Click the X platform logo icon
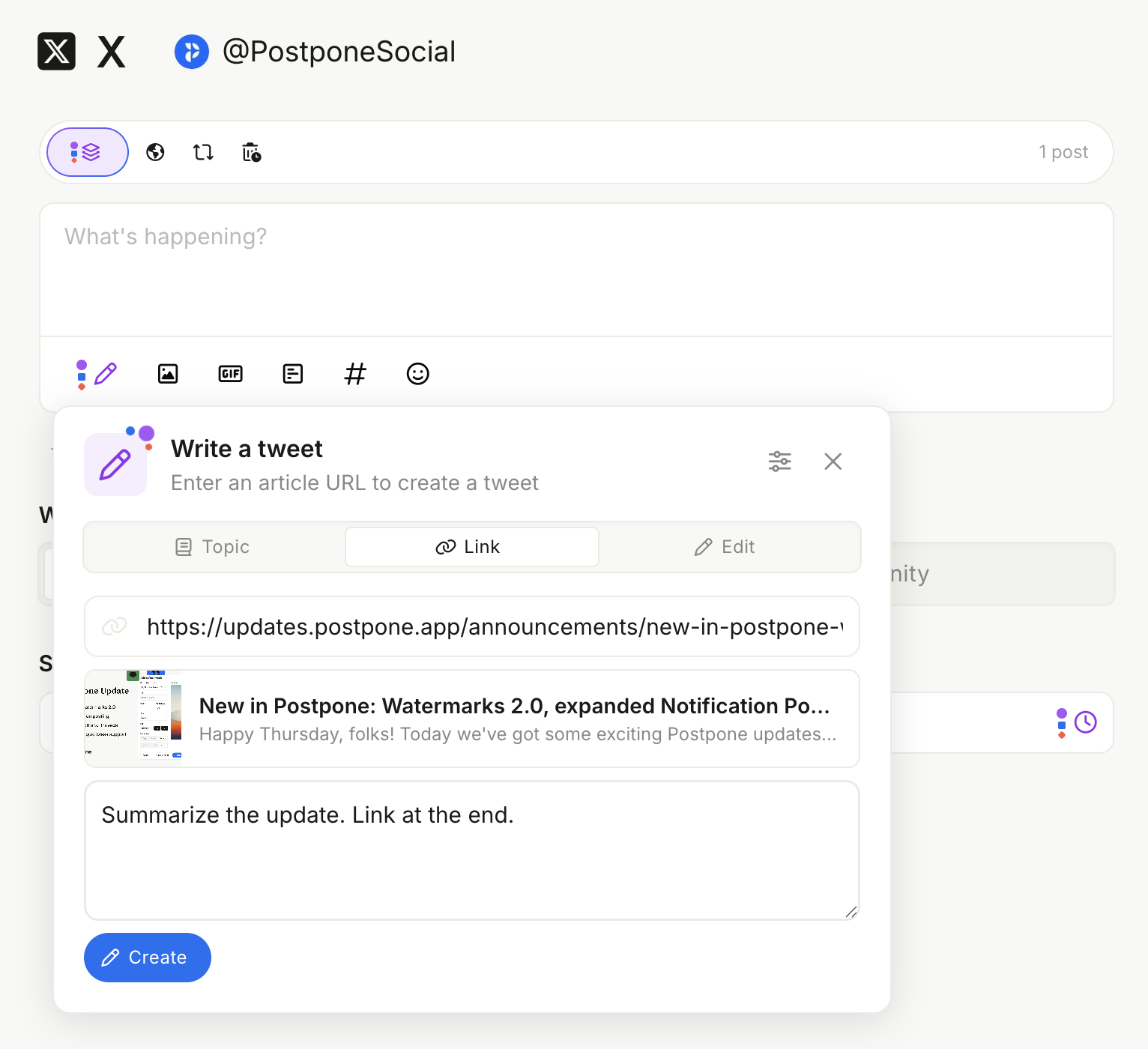Screen dimensions: 1148x1049 coord(57,52)
